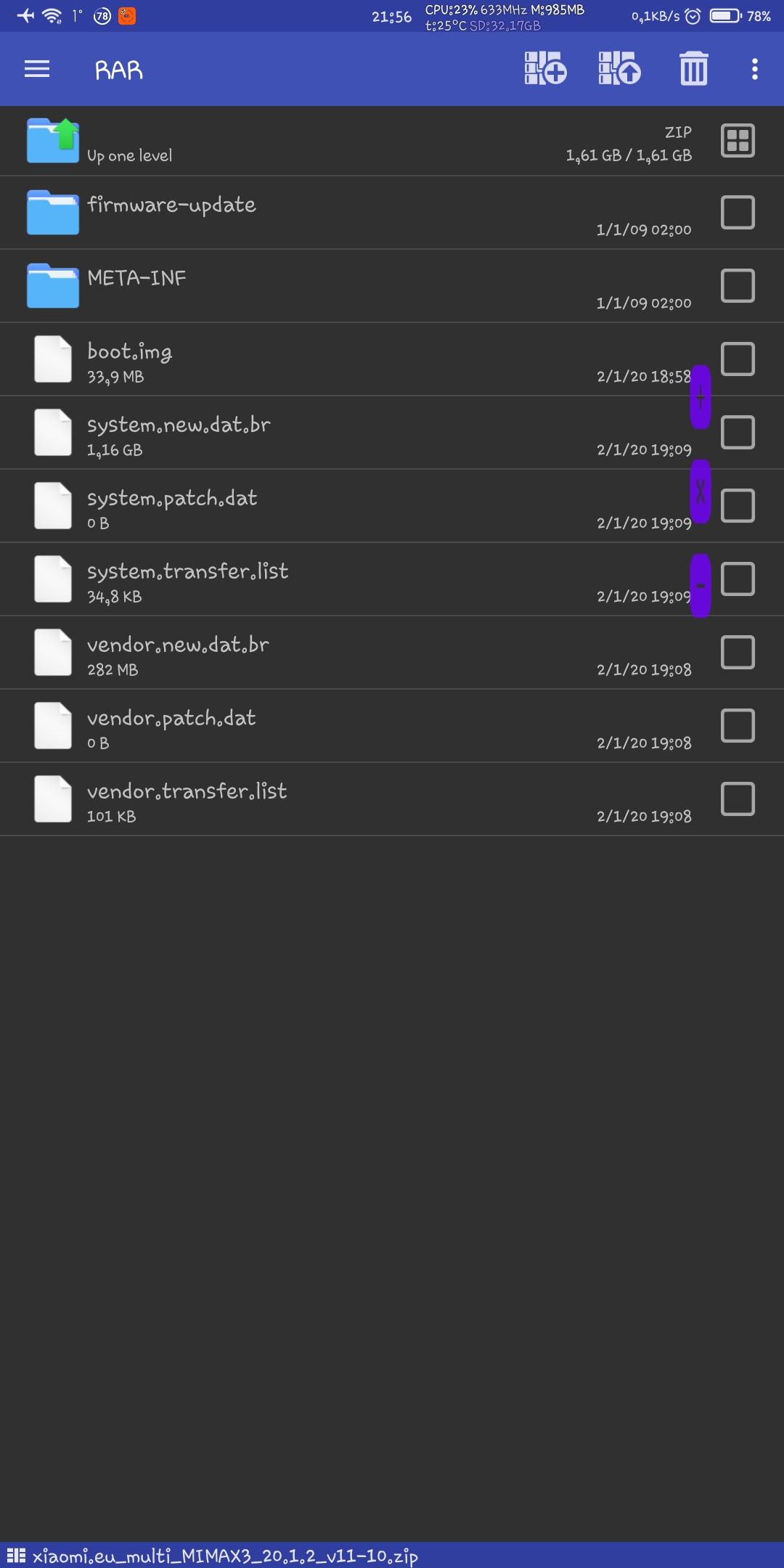Tick the vendor.transfer.list checkbox

click(738, 799)
